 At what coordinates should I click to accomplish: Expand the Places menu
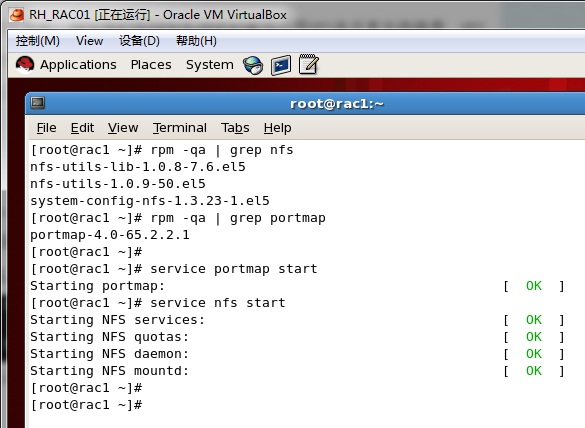(x=151, y=65)
